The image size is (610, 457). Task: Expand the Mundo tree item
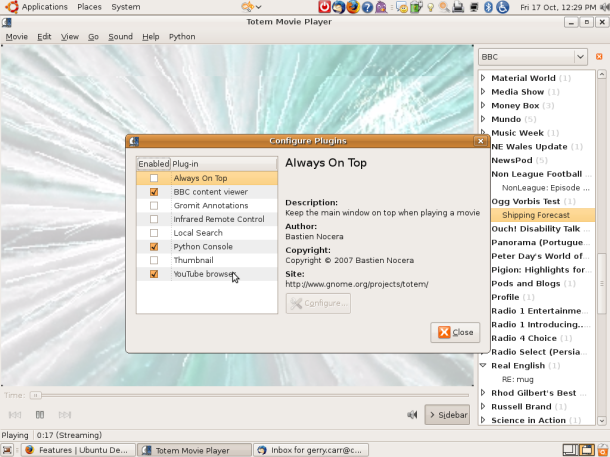coord(483,119)
